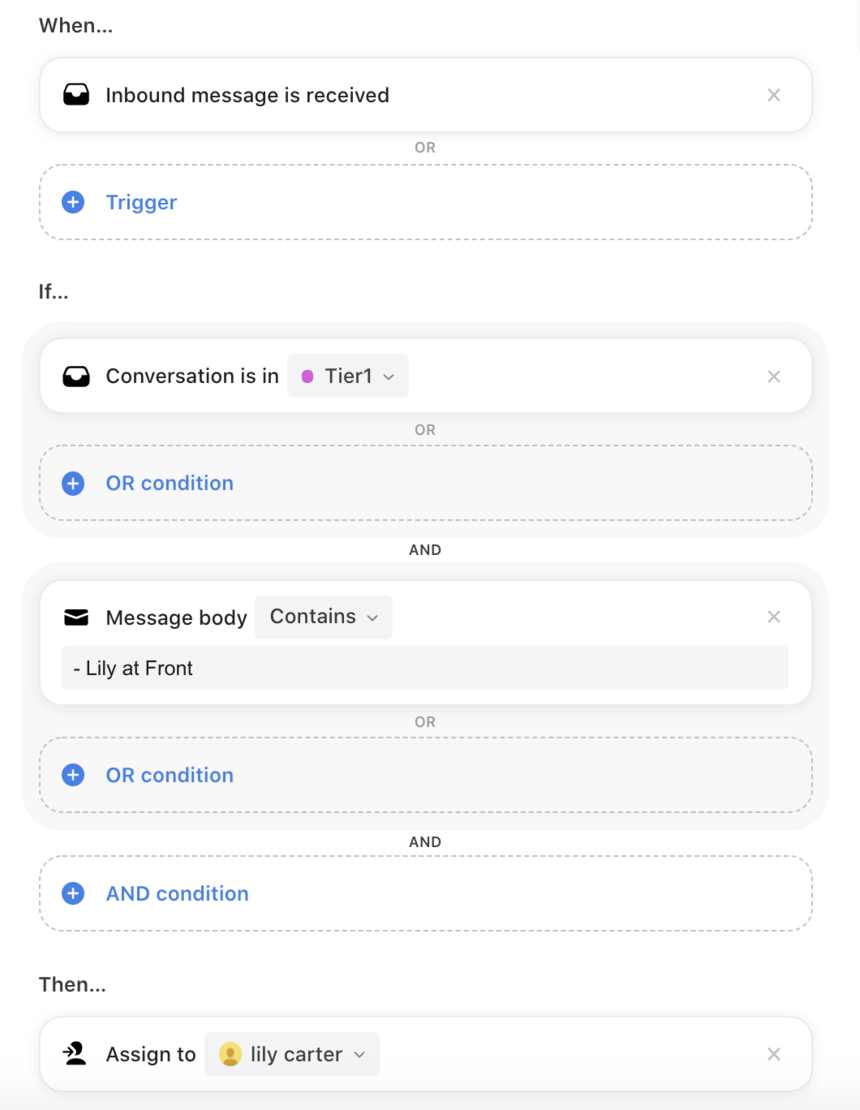Click the blue plus icon next to Trigger
This screenshot has width=860, height=1110.
73,202
